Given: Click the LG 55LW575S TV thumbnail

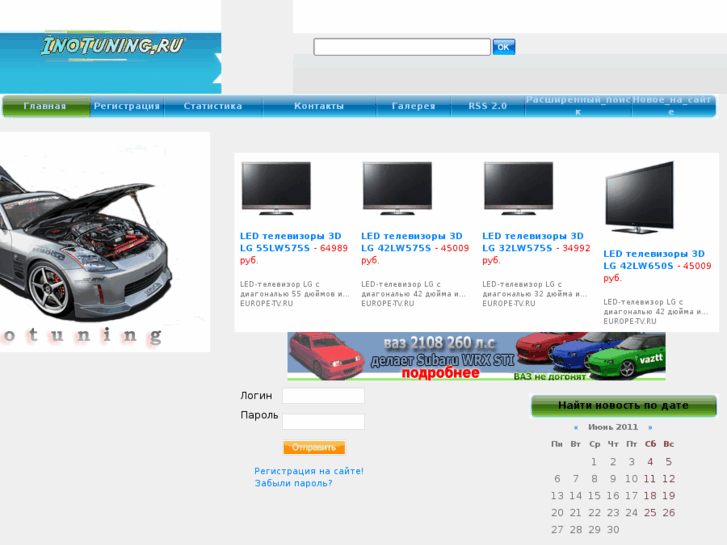Looking at the screenshot, I should pyautogui.click(x=276, y=188).
